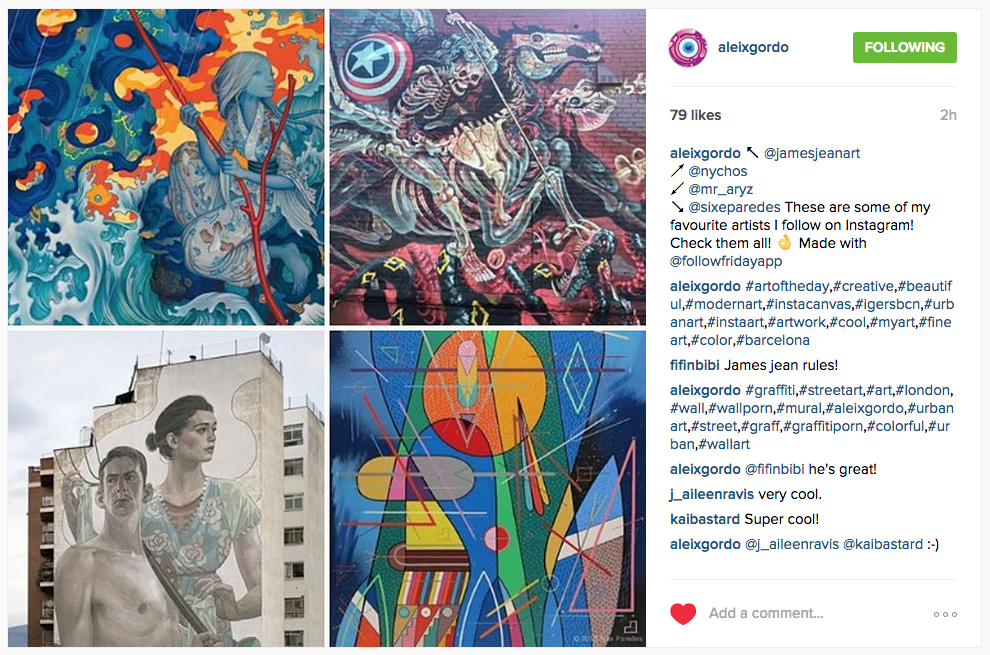Open the @sixeparedes mention link

tap(734, 207)
